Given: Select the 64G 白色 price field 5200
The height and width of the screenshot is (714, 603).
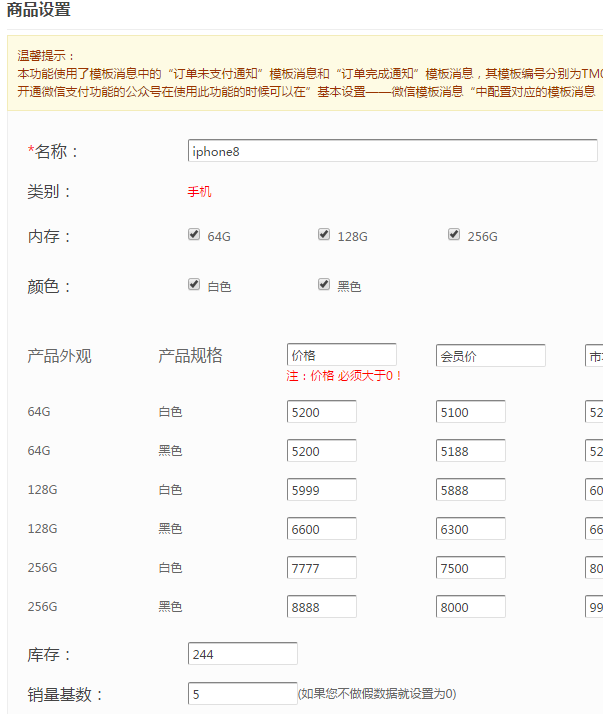Looking at the screenshot, I should coord(321,412).
